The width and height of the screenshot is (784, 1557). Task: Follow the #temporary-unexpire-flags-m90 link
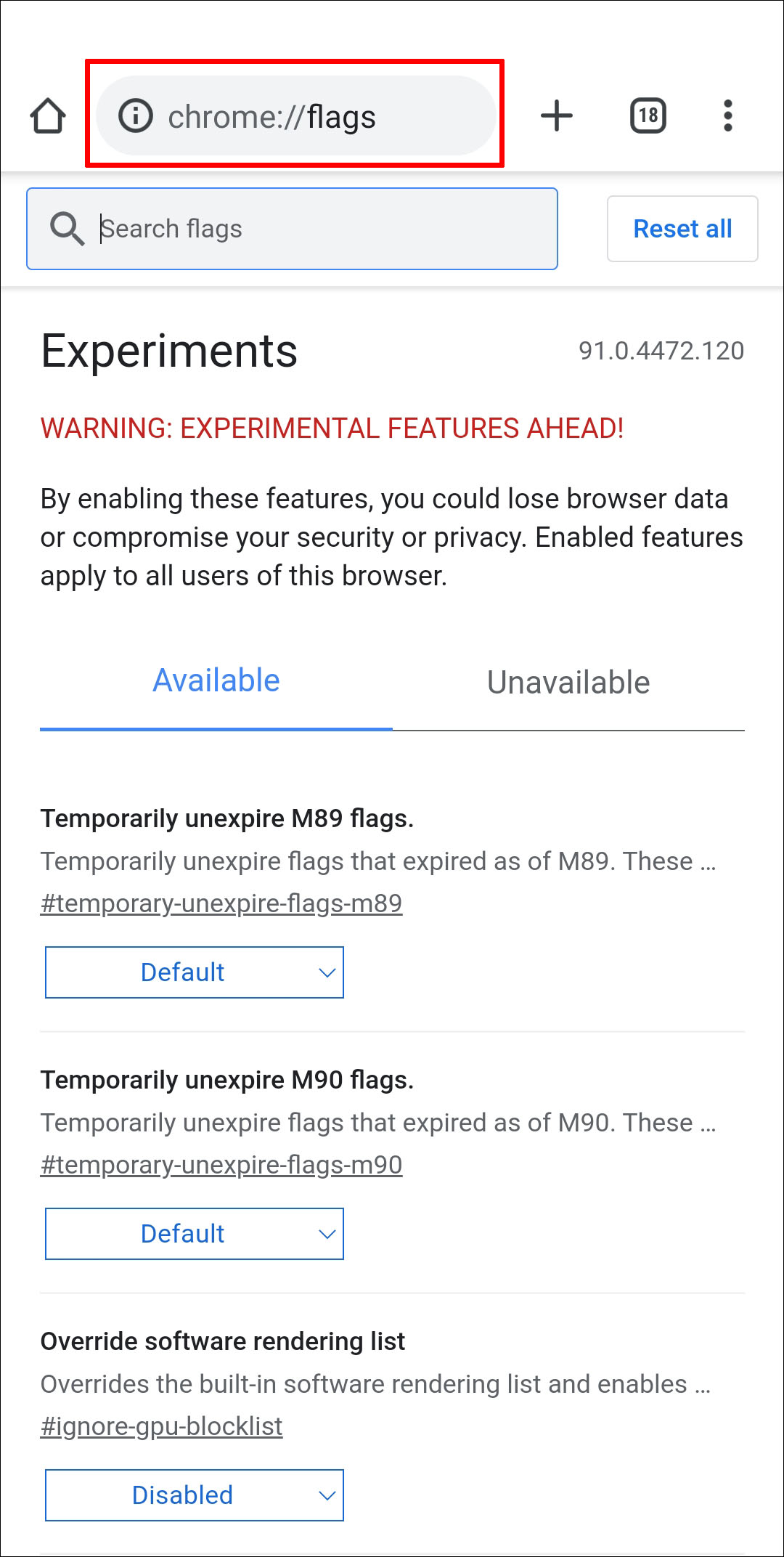pos(221,1165)
